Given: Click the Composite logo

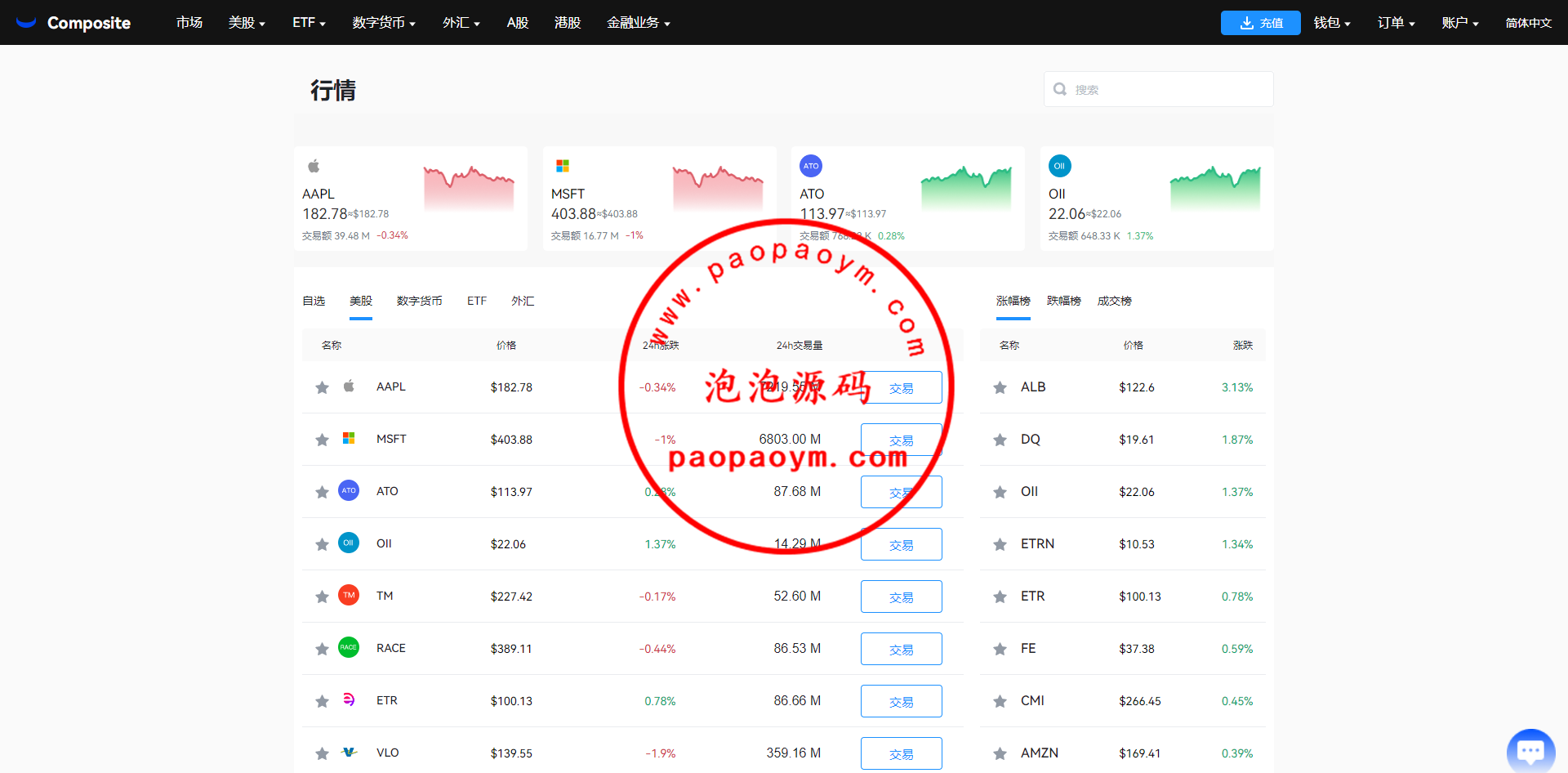Looking at the screenshot, I should (73, 23).
